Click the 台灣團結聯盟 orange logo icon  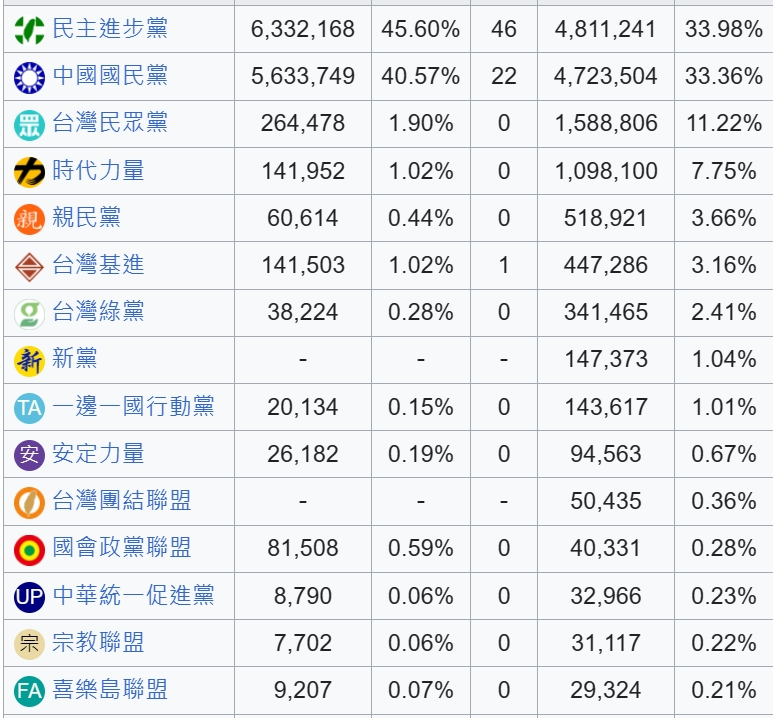click(x=30, y=503)
